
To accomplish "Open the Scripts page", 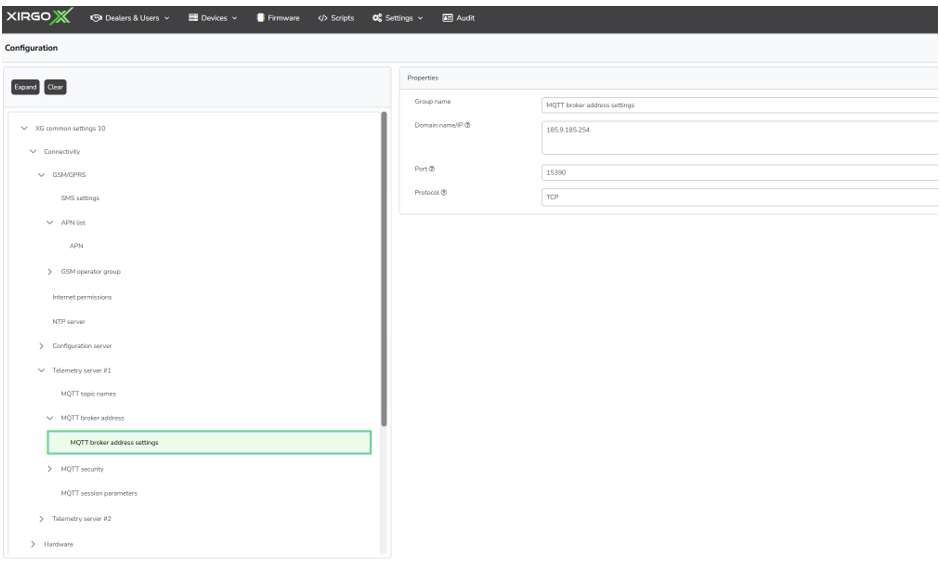I will (x=335, y=17).
